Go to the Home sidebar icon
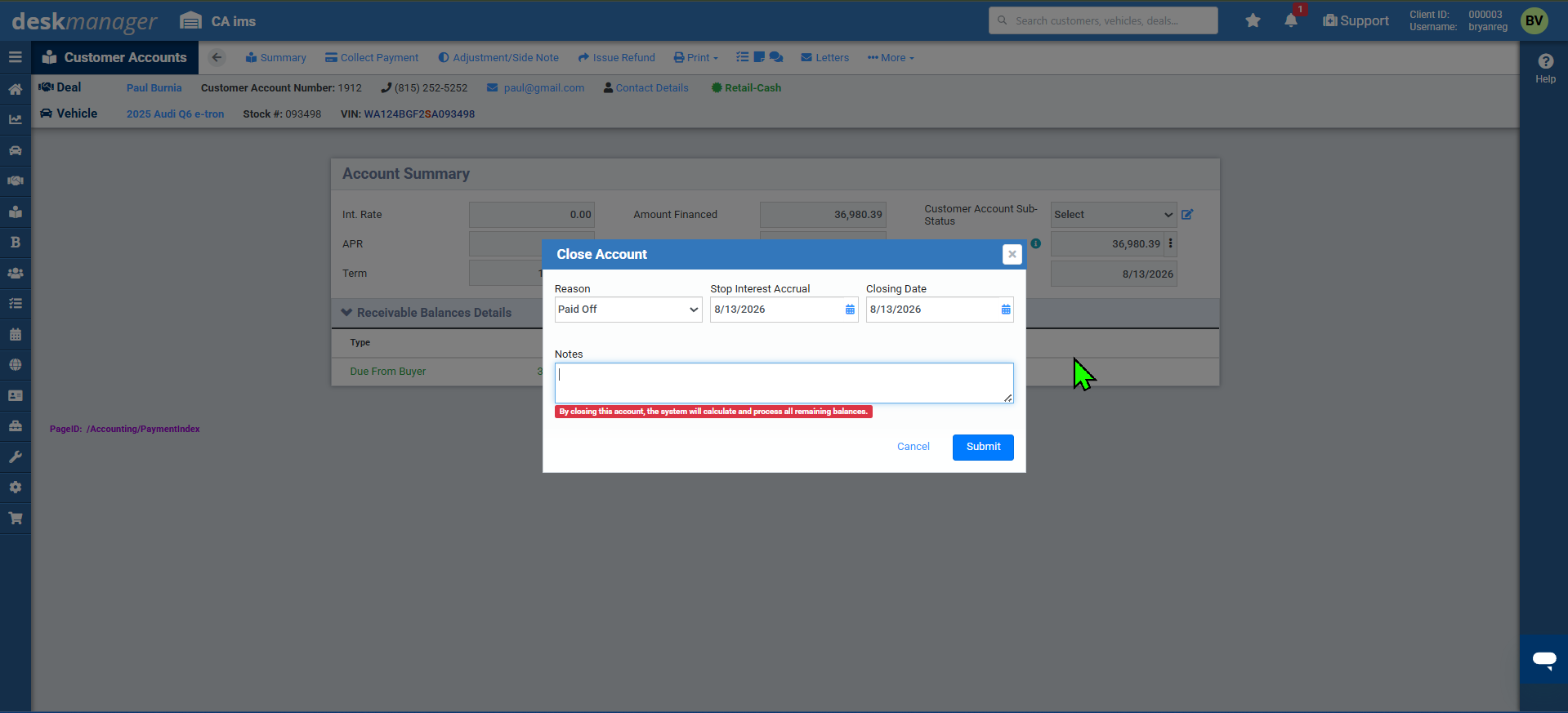This screenshot has width=1568, height=713. click(x=15, y=89)
